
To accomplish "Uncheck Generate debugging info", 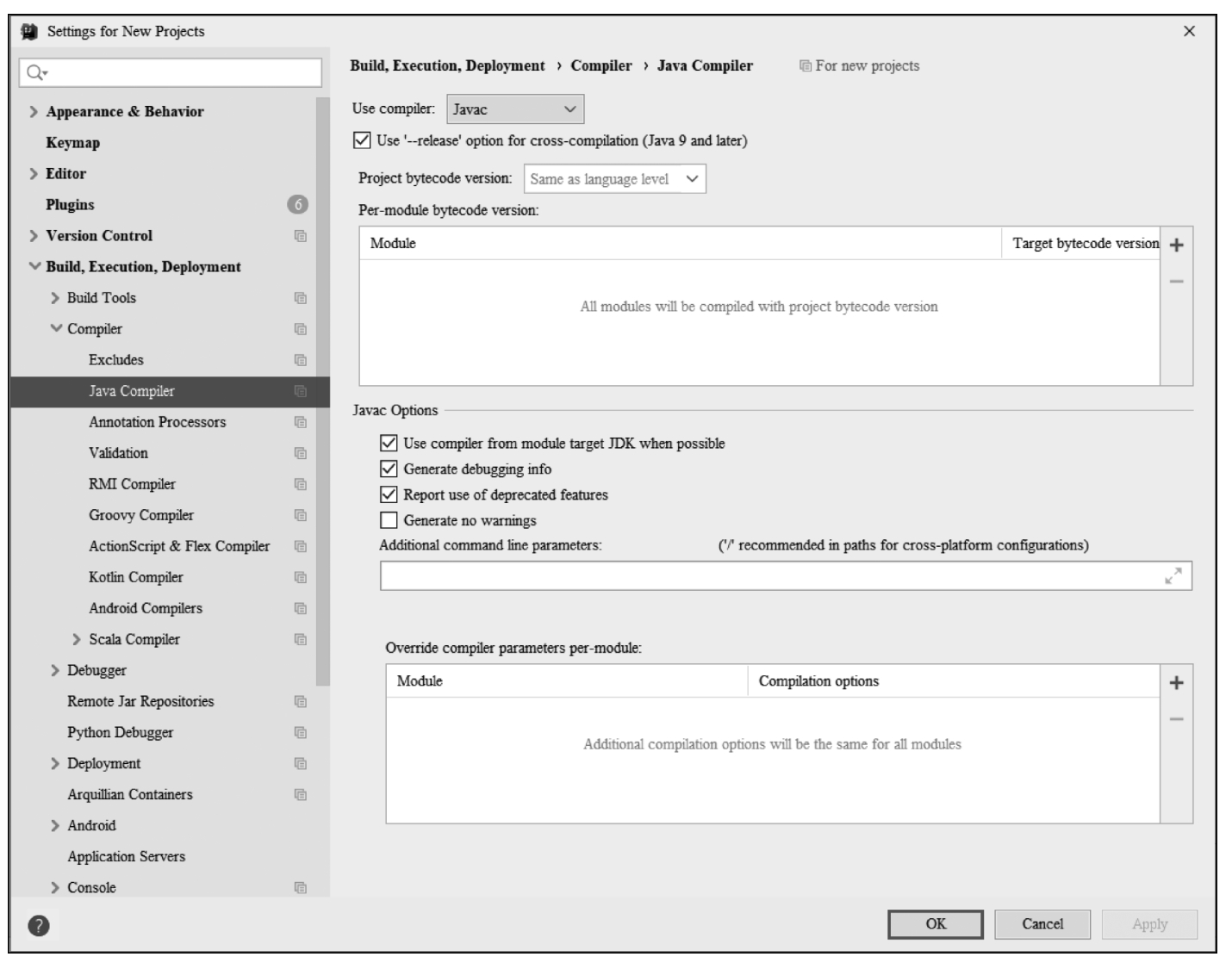I will [x=389, y=469].
